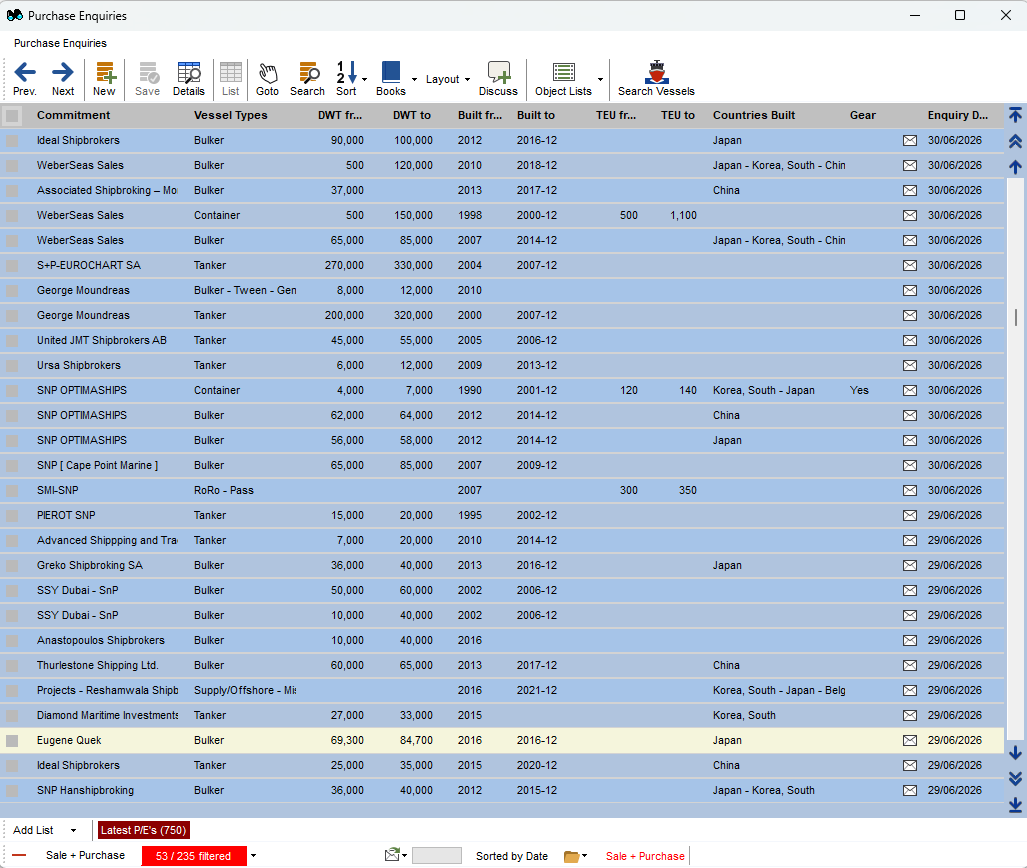Click Sorted by Date label
The width and height of the screenshot is (1027, 868).
[512, 856]
